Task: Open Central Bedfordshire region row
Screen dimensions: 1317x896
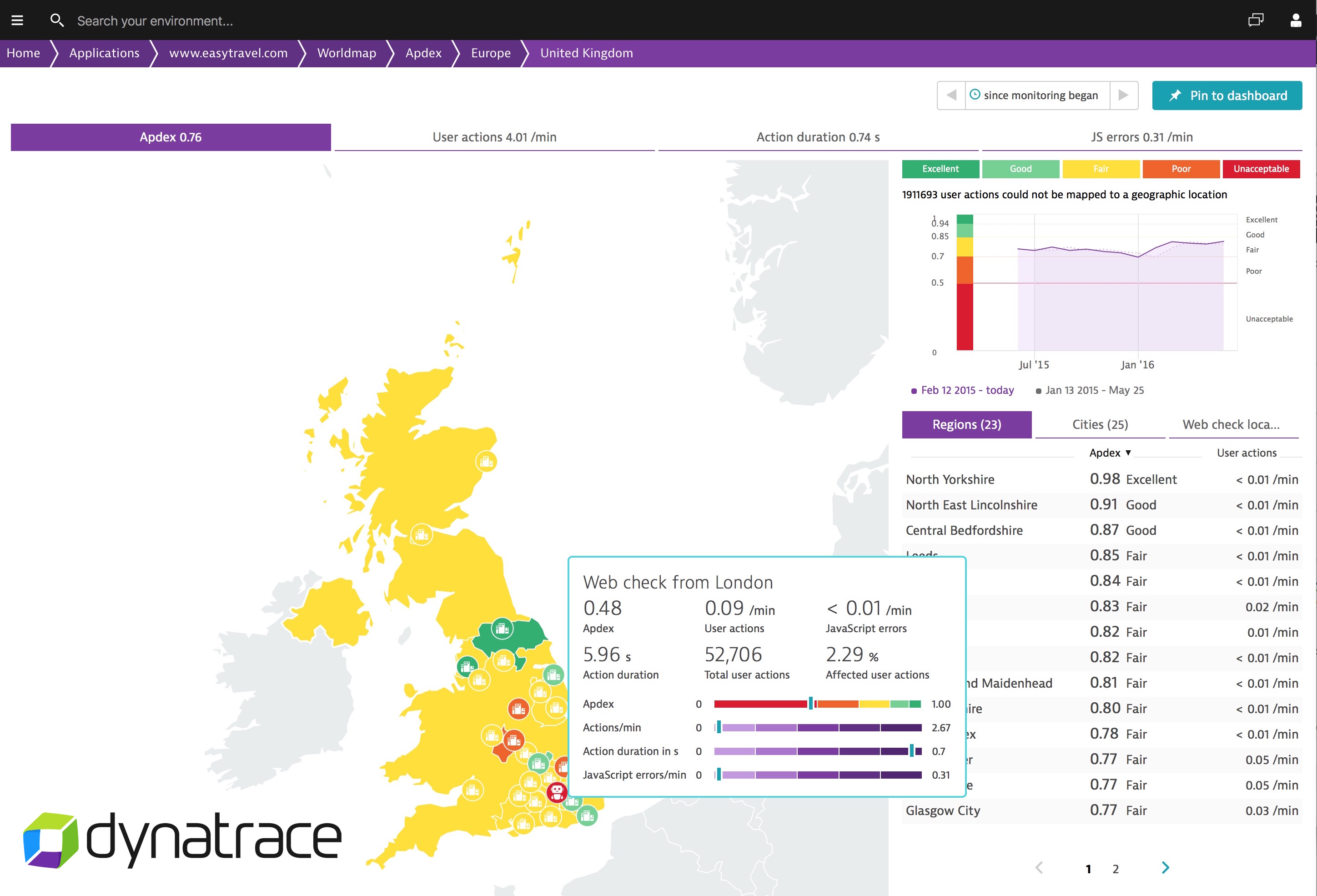Action: 1101,530
